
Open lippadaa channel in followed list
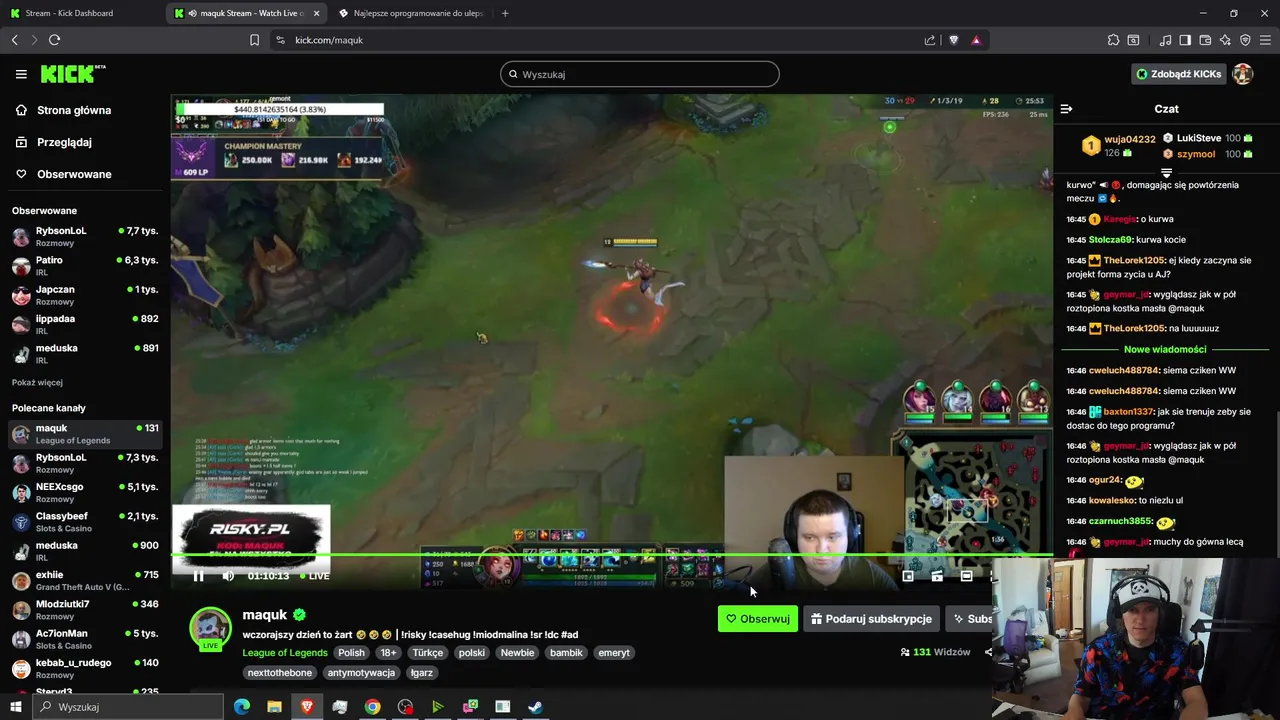pos(85,324)
